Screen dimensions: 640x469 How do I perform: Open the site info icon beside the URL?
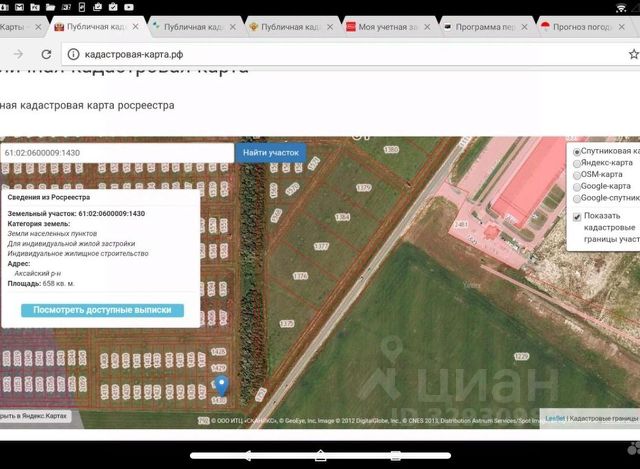73,54
